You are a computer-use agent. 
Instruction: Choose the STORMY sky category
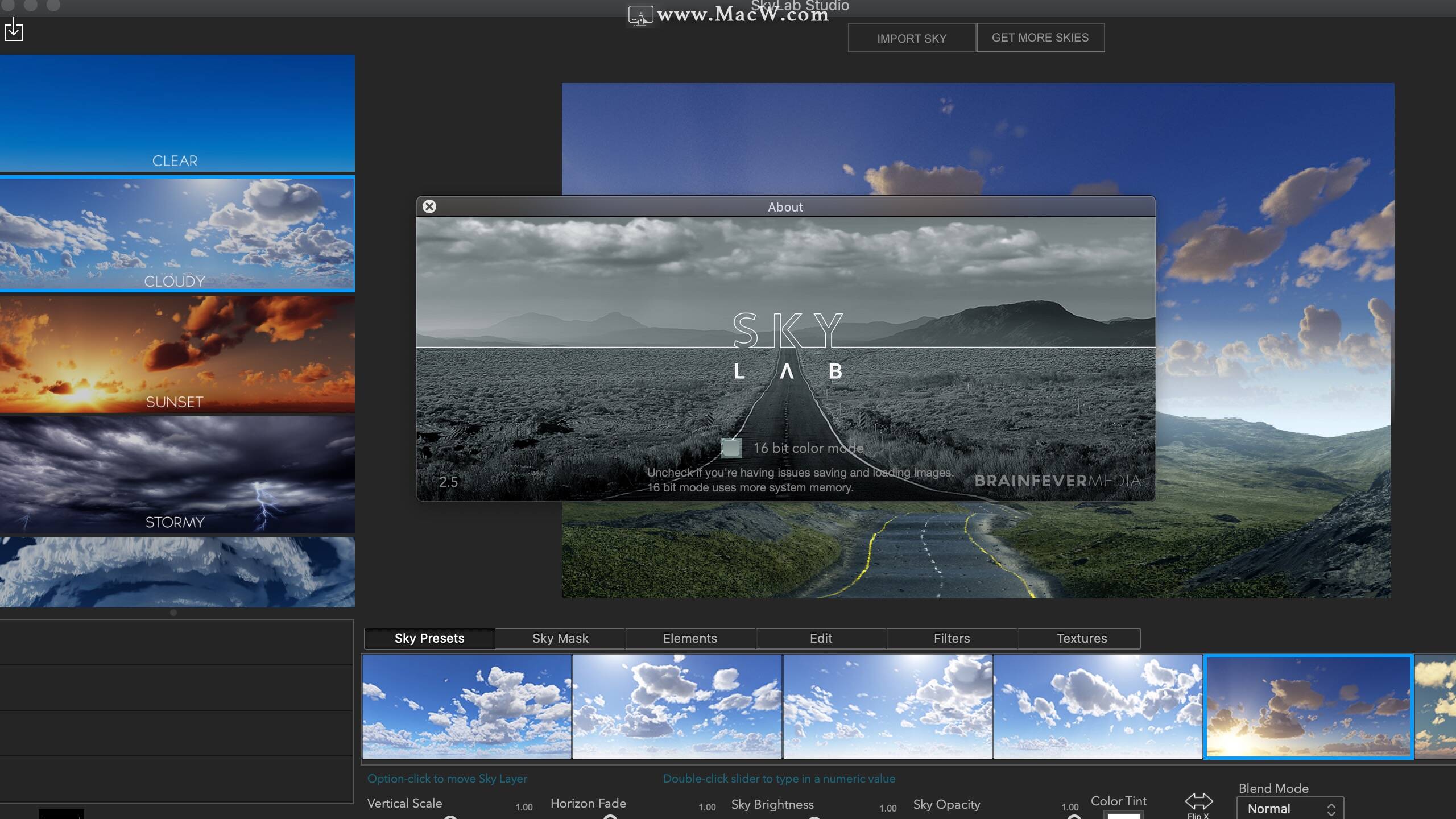[x=176, y=474]
